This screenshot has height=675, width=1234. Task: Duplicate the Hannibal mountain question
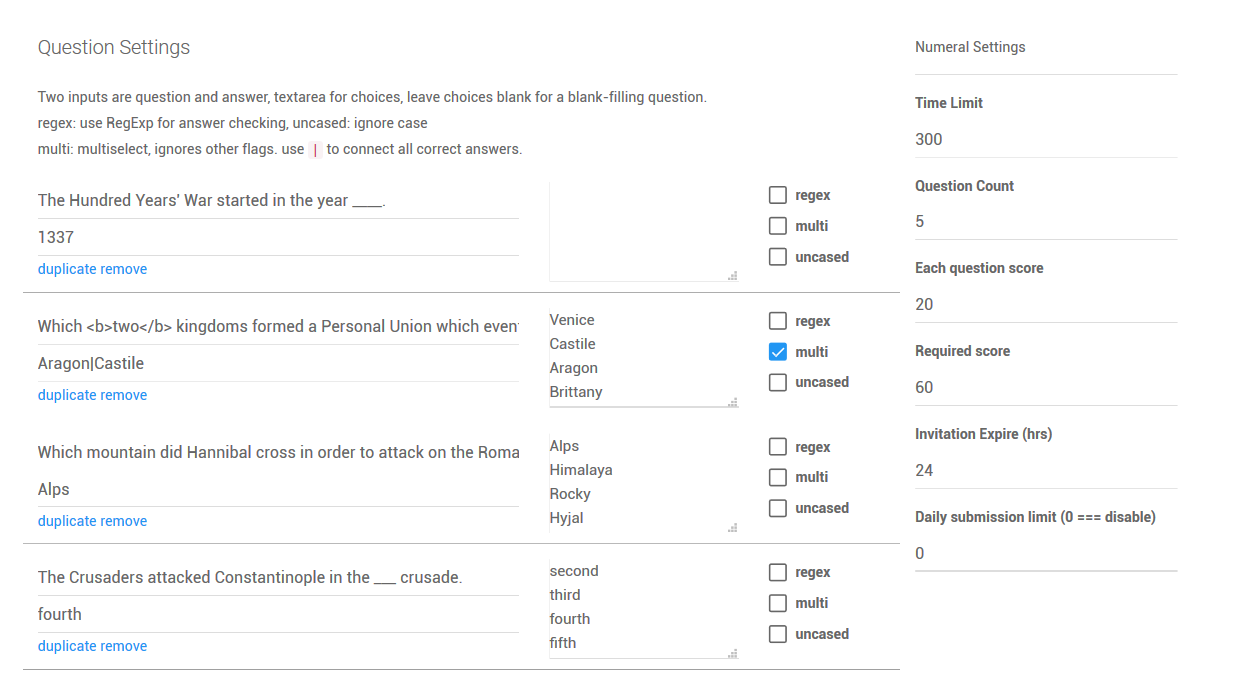[67, 521]
